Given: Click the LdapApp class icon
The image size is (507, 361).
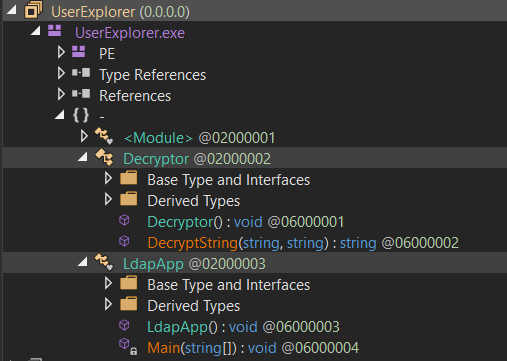Looking at the screenshot, I should pyautogui.click(x=104, y=262).
